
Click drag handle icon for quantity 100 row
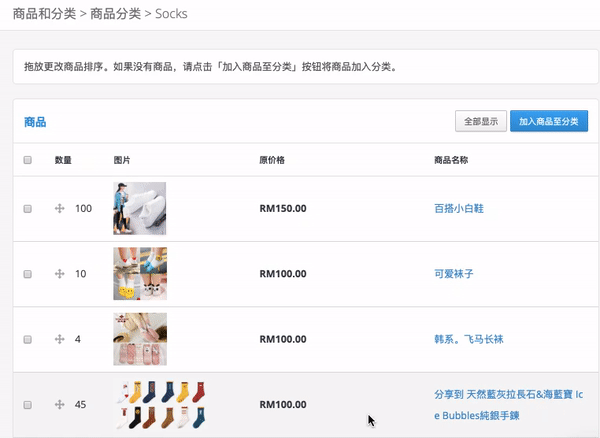pyautogui.click(x=59, y=208)
